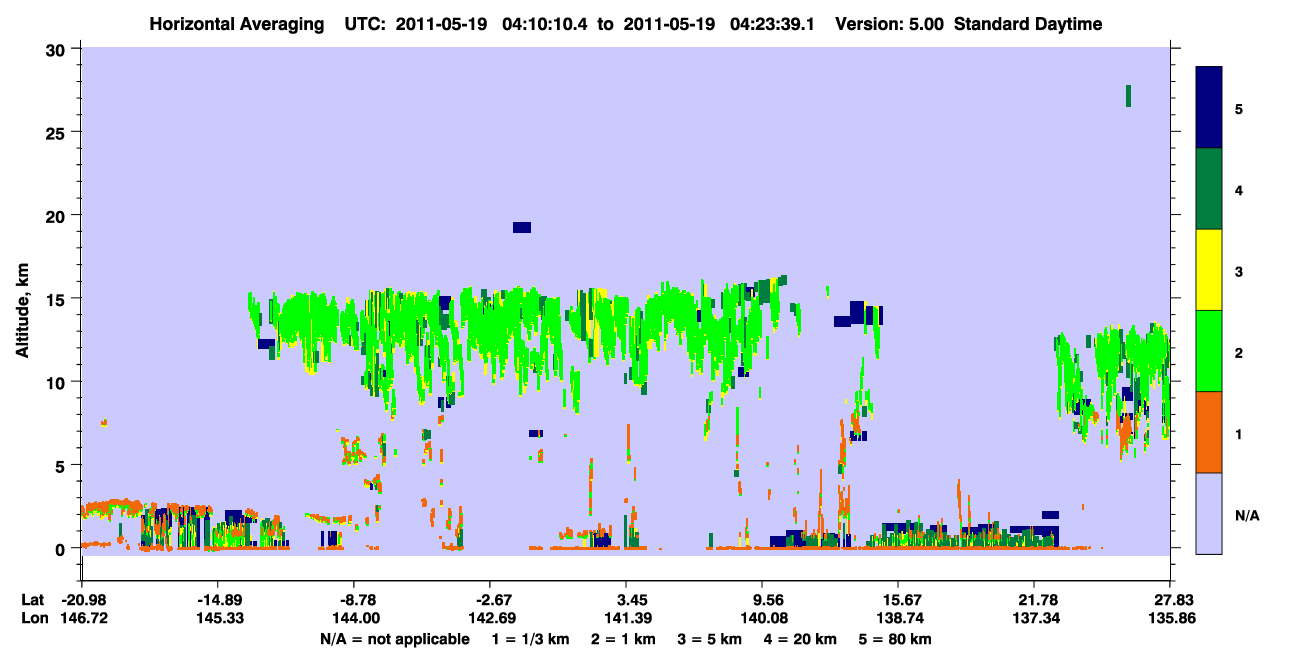1300x667 pixels.
Task: Click the 'Lat' axis row label
Action: [32, 600]
